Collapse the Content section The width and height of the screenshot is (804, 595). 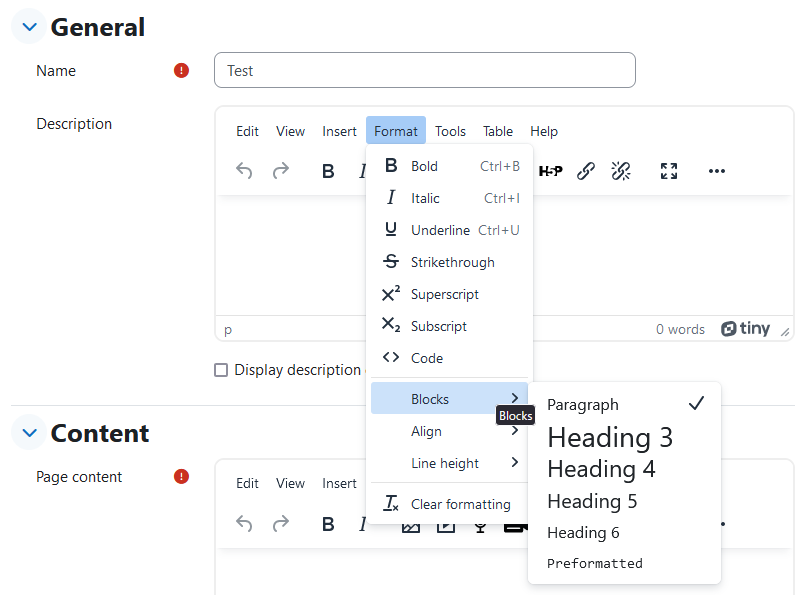30,433
